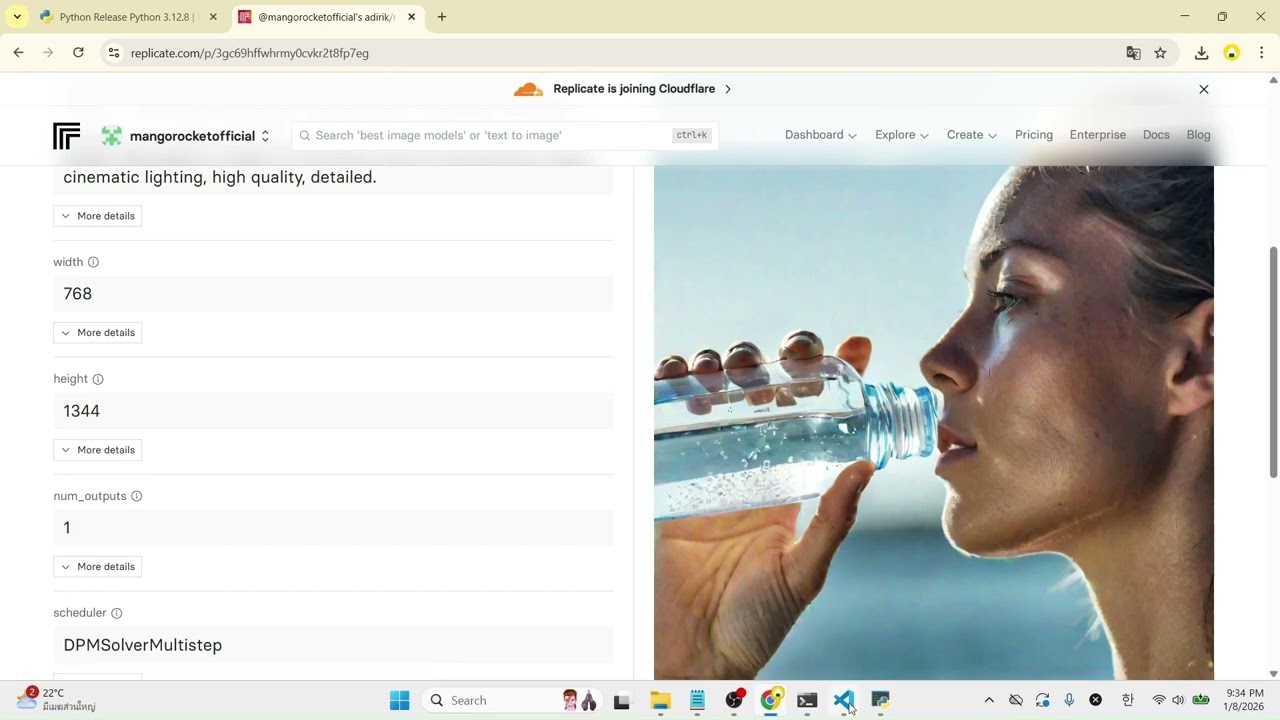
Task: Expand More details under the prompt text
Action: click(97, 216)
